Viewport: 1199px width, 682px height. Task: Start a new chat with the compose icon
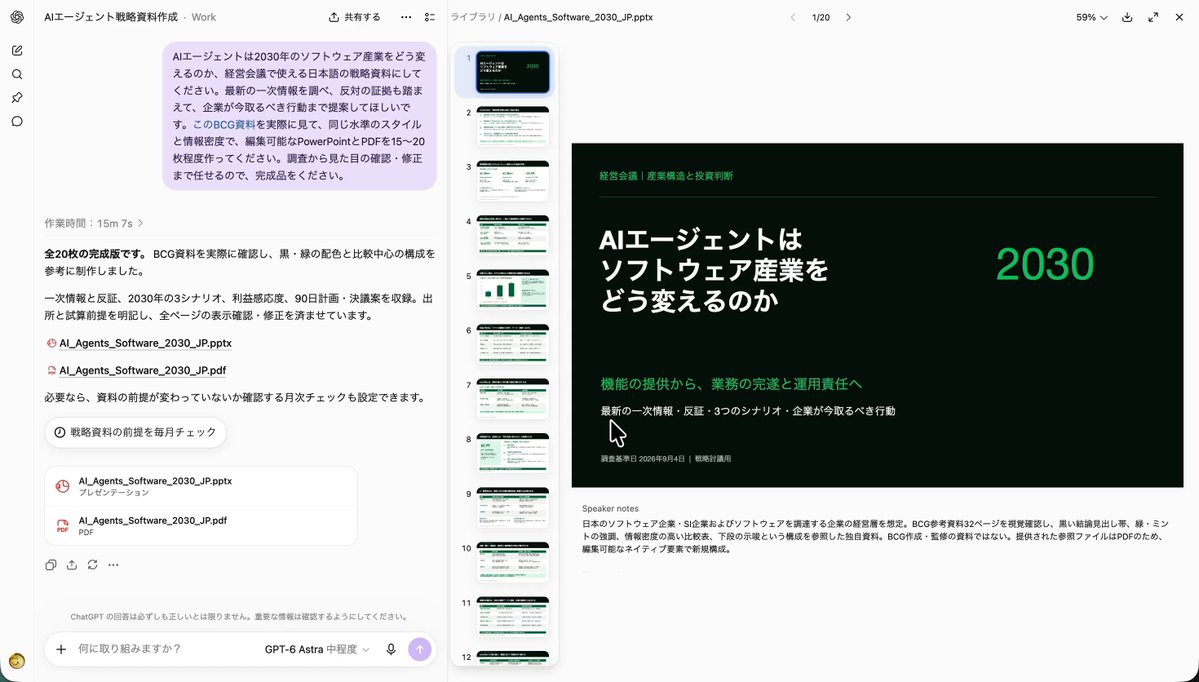pyautogui.click(x=17, y=50)
